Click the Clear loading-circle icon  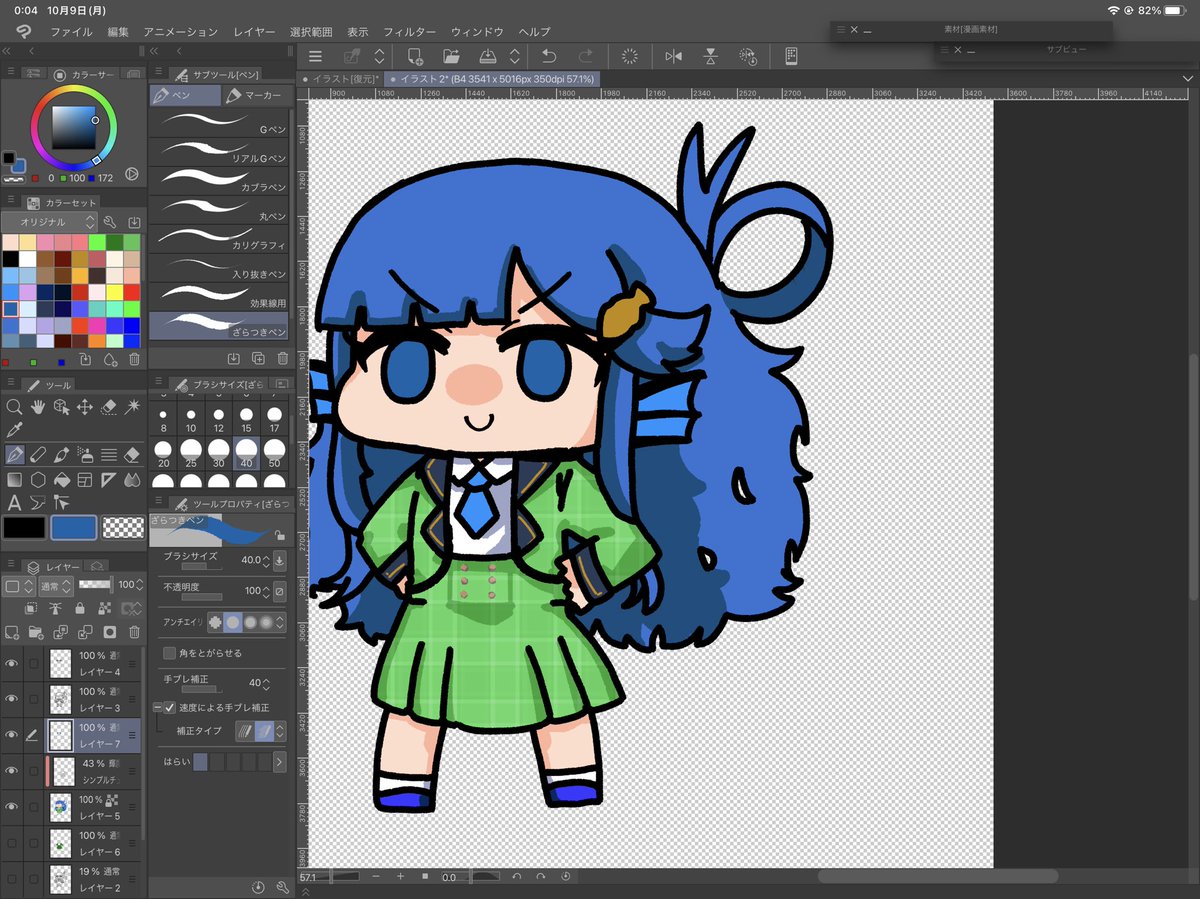tap(630, 57)
